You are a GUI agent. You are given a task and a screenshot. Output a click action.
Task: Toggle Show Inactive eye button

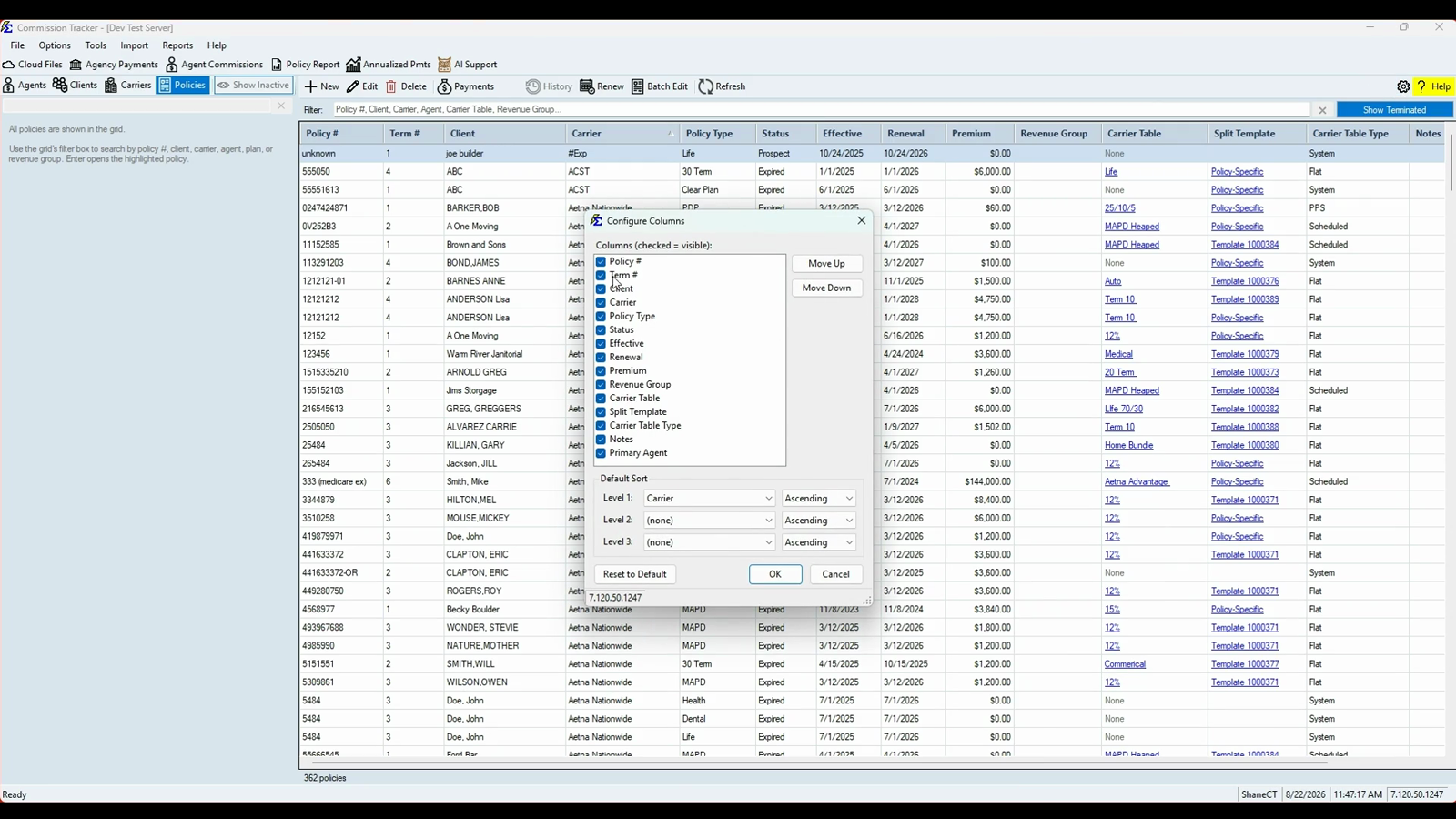[x=254, y=86]
